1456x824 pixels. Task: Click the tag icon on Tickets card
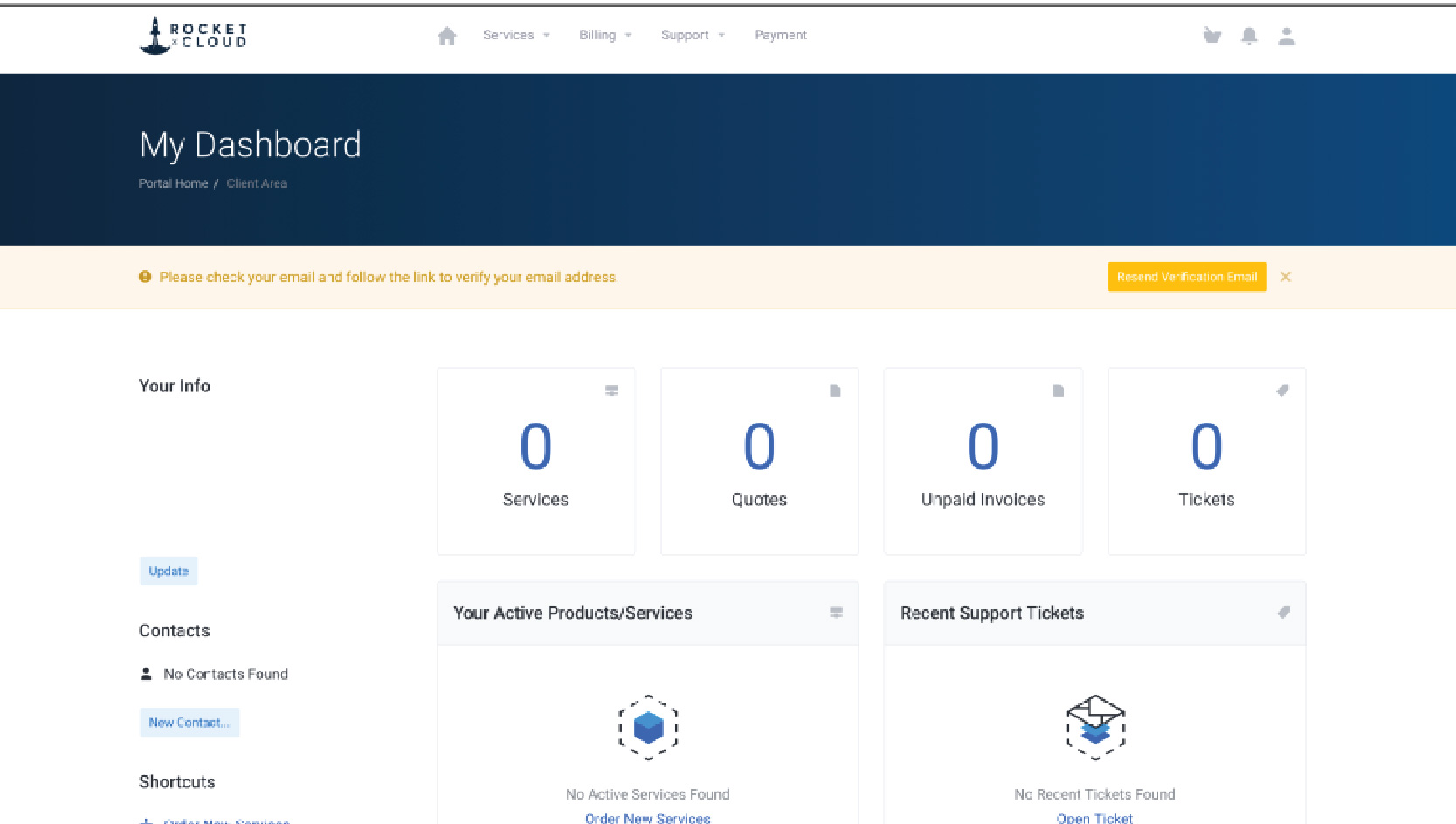coord(1282,391)
